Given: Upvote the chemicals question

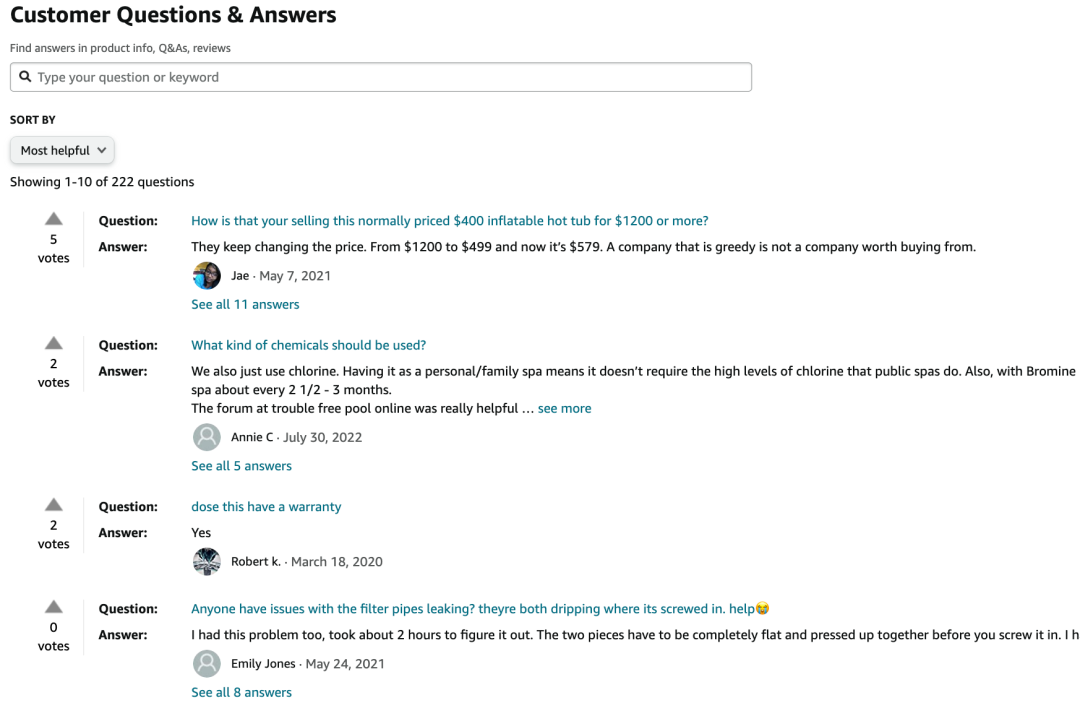Looking at the screenshot, I should (54, 343).
